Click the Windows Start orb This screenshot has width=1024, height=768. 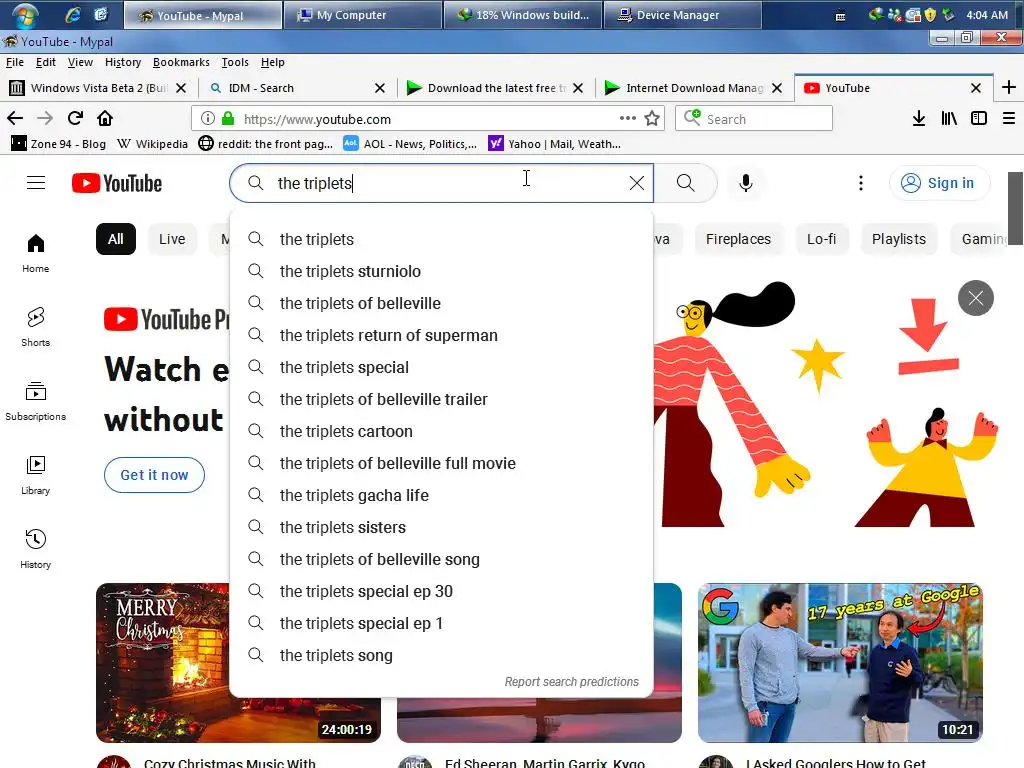(25, 14)
